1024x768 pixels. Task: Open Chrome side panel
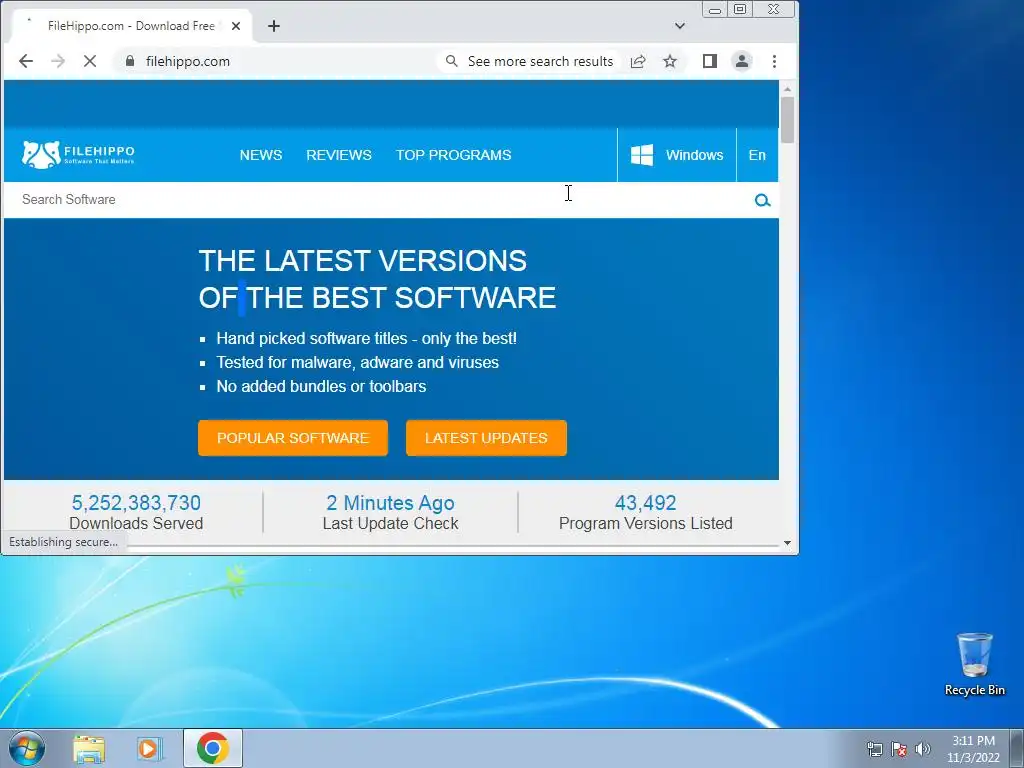[x=710, y=61]
